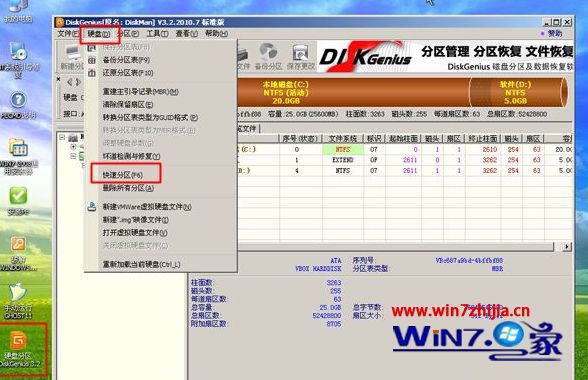Screen dimensions: 588x380
Task: Click 备份分区表(F9) menu entry
Action: tap(126, 60)
